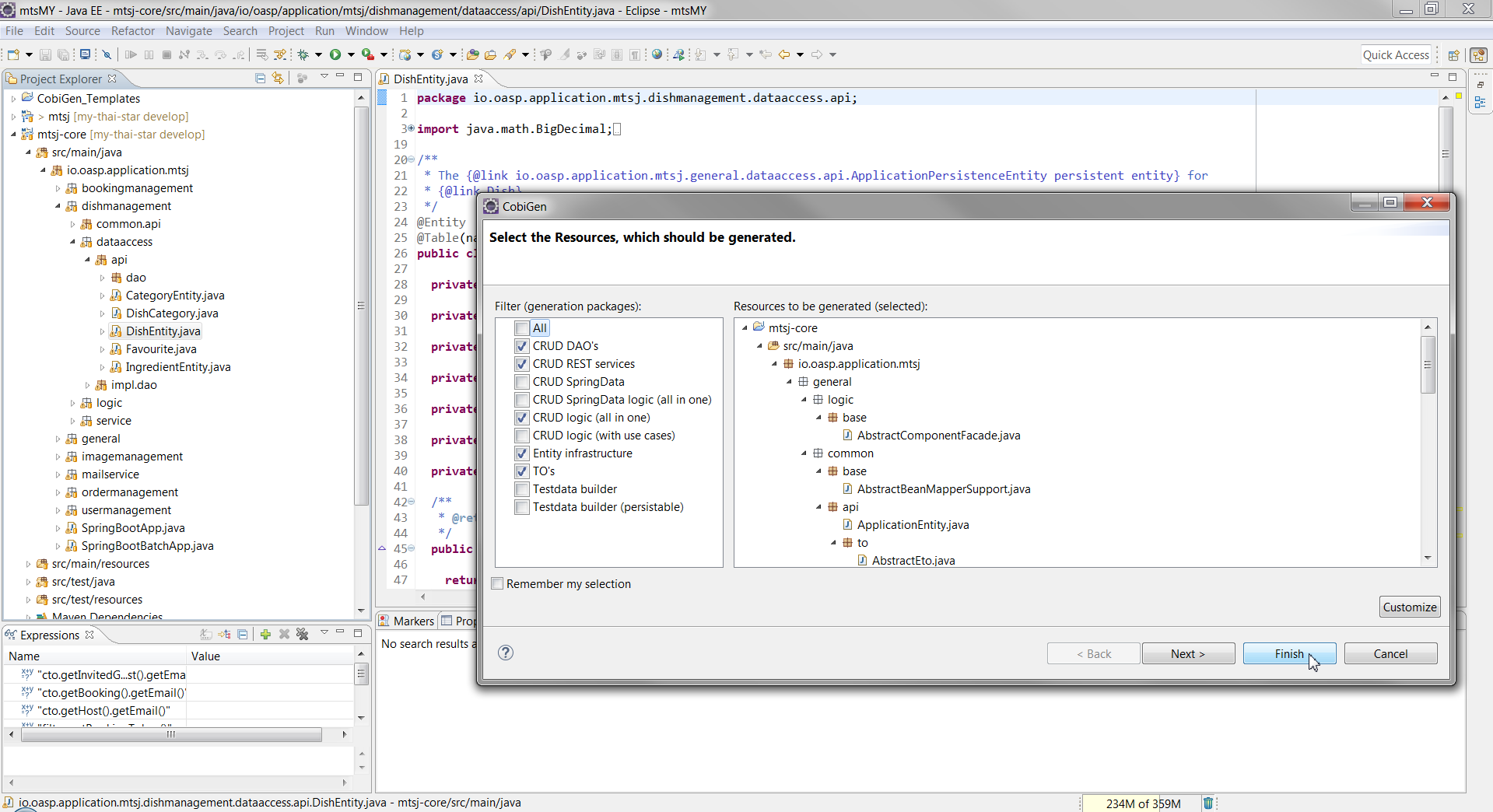The height and width of the screenshot is (812, 1493).
Task: Click the Open Web Browser globe icon
Action: point(657,54)
